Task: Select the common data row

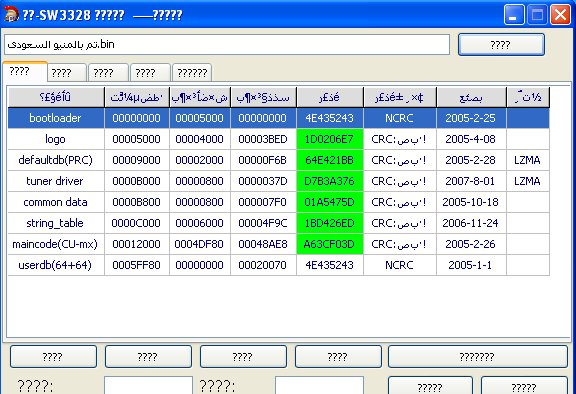Action: tap(278, 202)
